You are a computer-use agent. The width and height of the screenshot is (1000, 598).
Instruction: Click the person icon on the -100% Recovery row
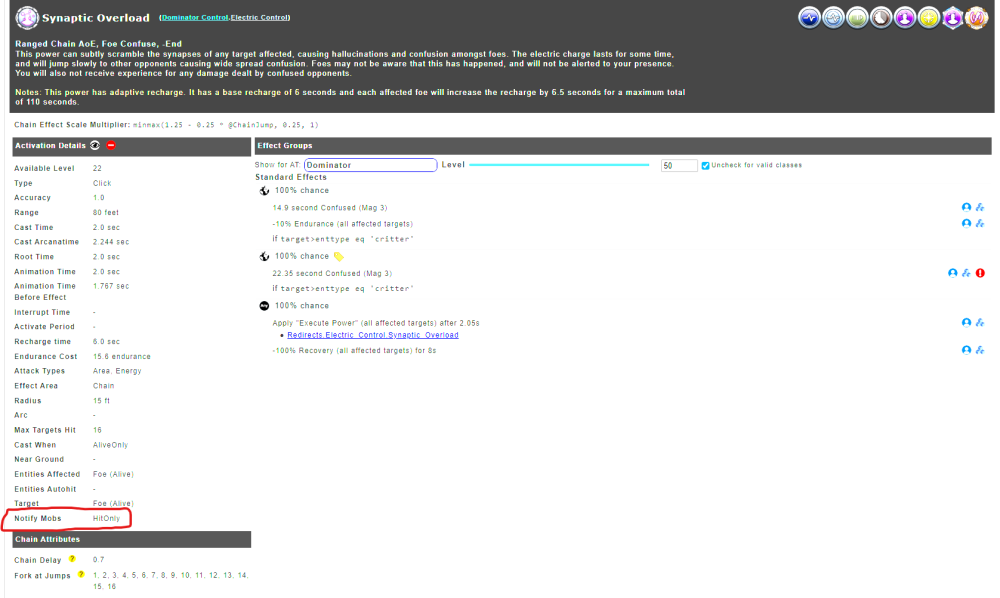pos(966,350)
